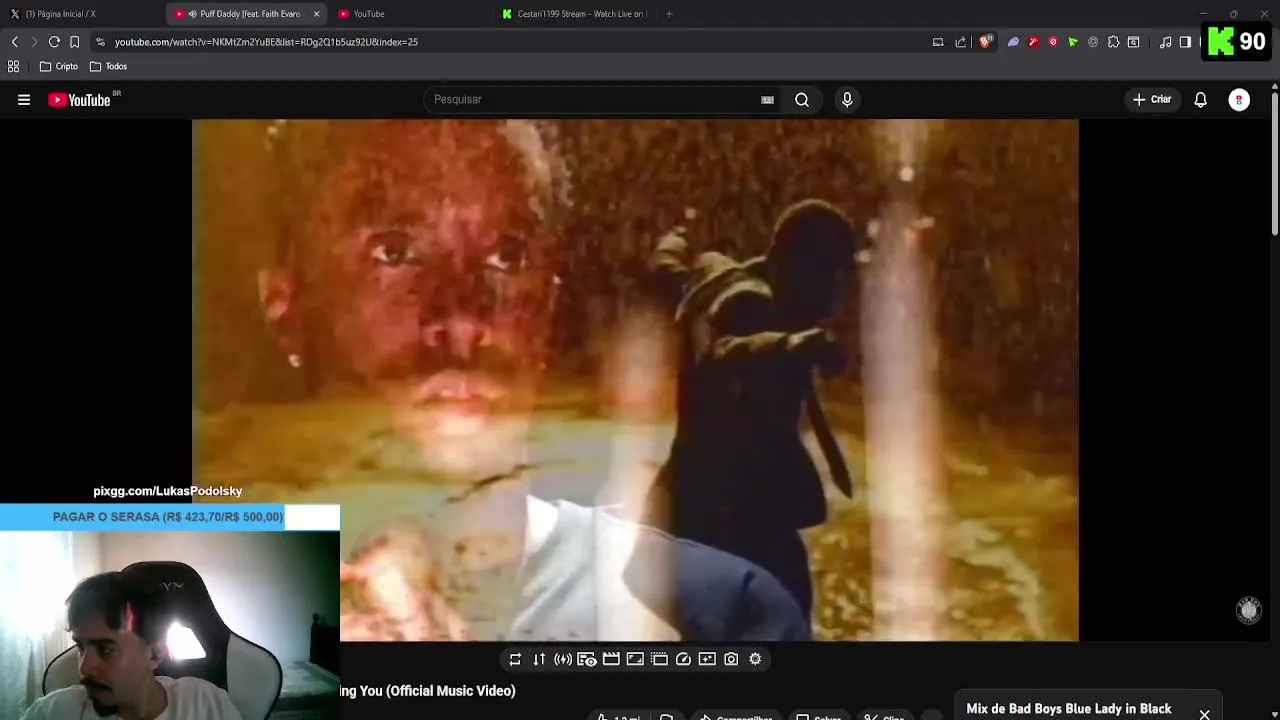
Task: Click the video filters plus icon
Action: (x=707, y=659)
